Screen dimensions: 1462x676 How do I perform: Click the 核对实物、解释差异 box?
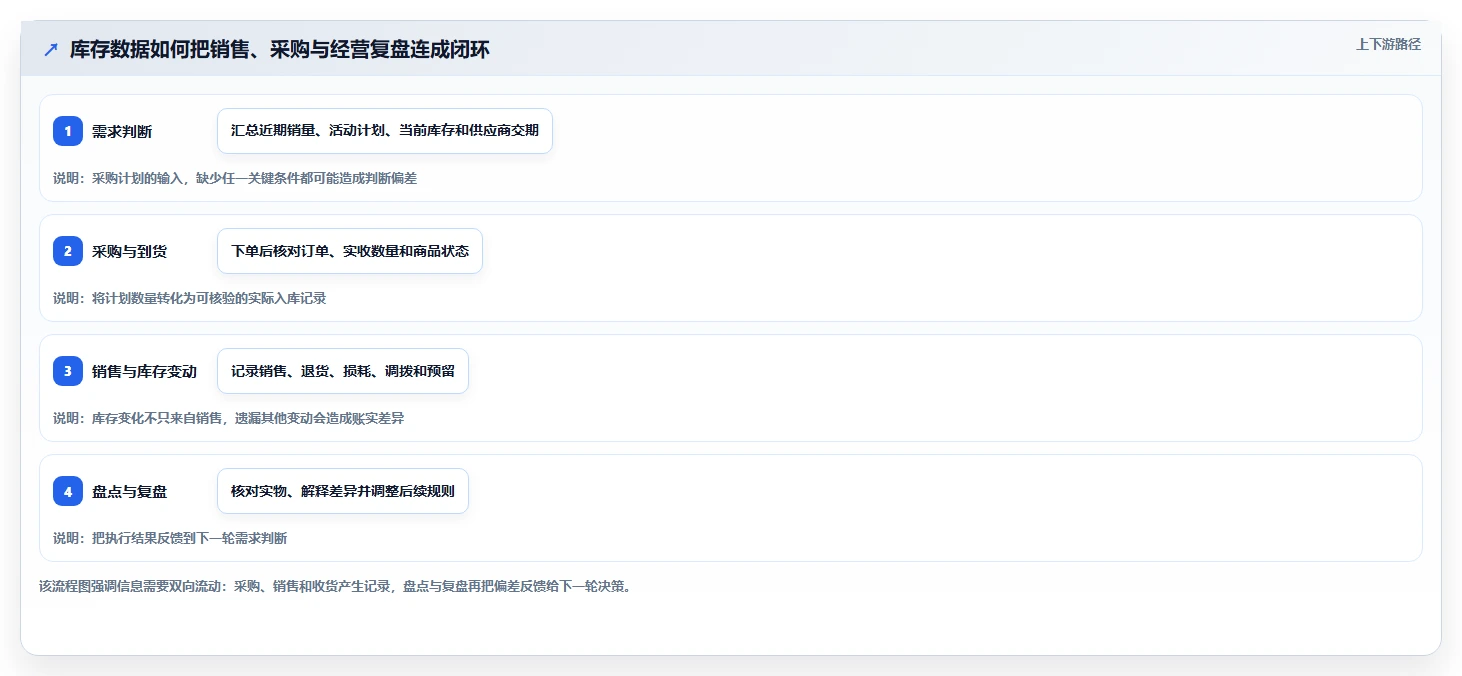pos(343,491)
